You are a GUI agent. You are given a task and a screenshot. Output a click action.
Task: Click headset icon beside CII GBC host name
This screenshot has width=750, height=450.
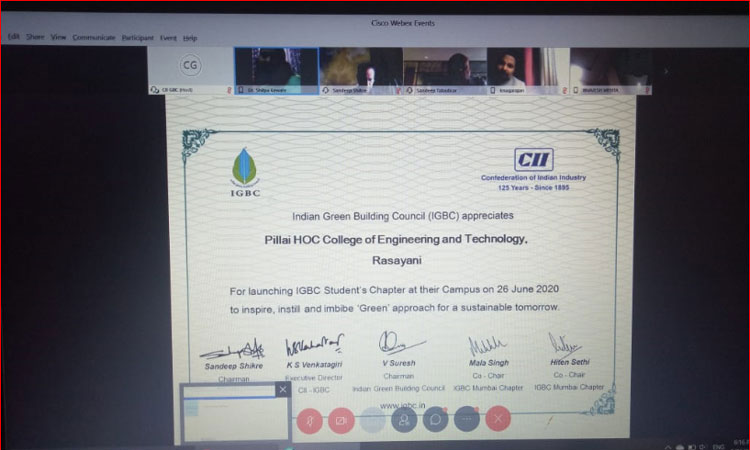tap(154, 90)
